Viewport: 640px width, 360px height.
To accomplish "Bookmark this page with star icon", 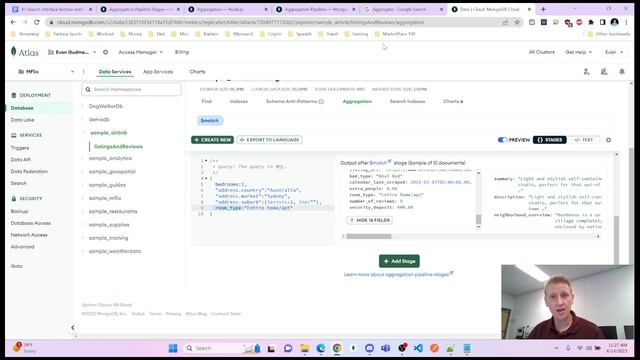I will [x=517, y=22].
